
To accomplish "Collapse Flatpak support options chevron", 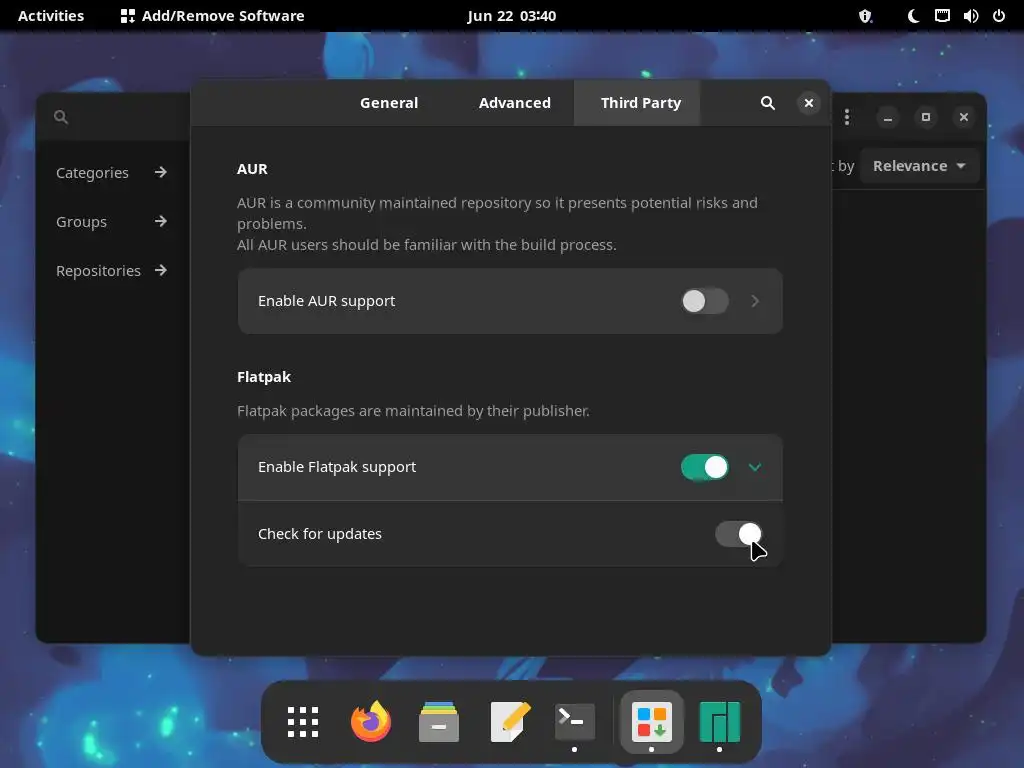I will click(755, 467).
